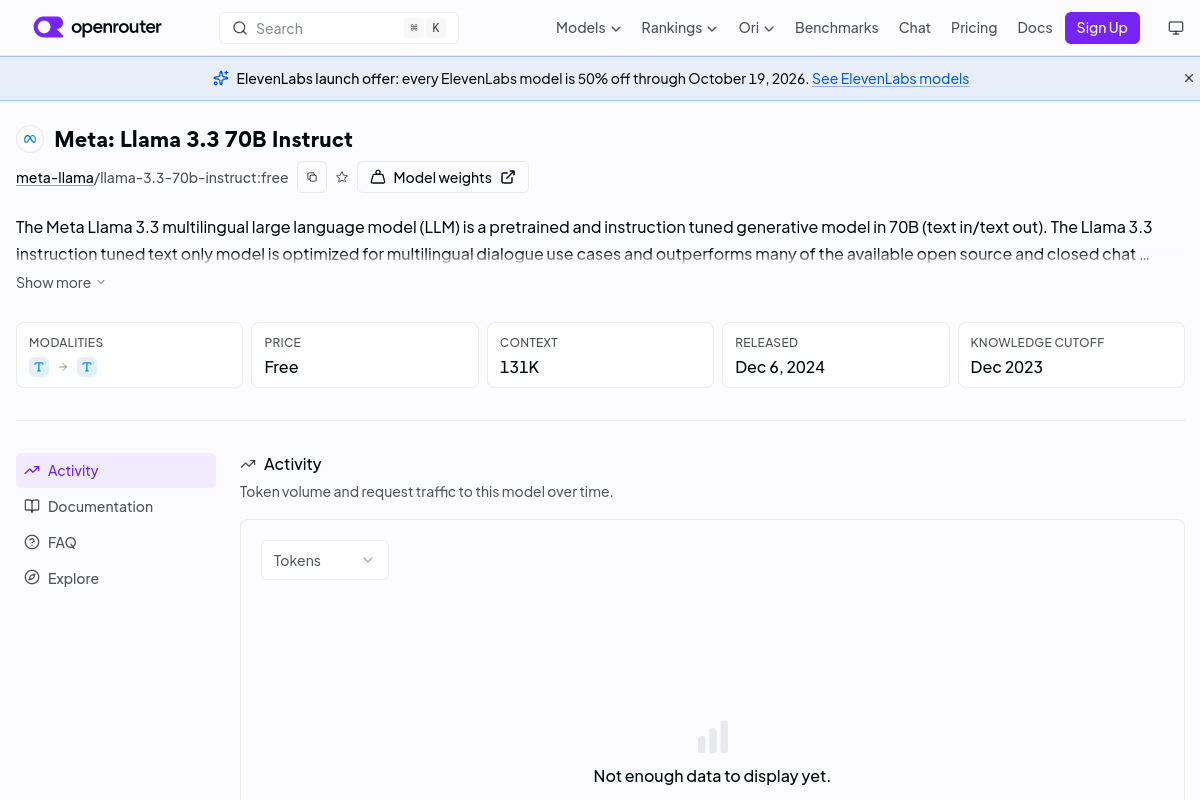Click the Context 131K value
The width and height of the screenshot is (1200, 800).
click(x=520, y=367)
